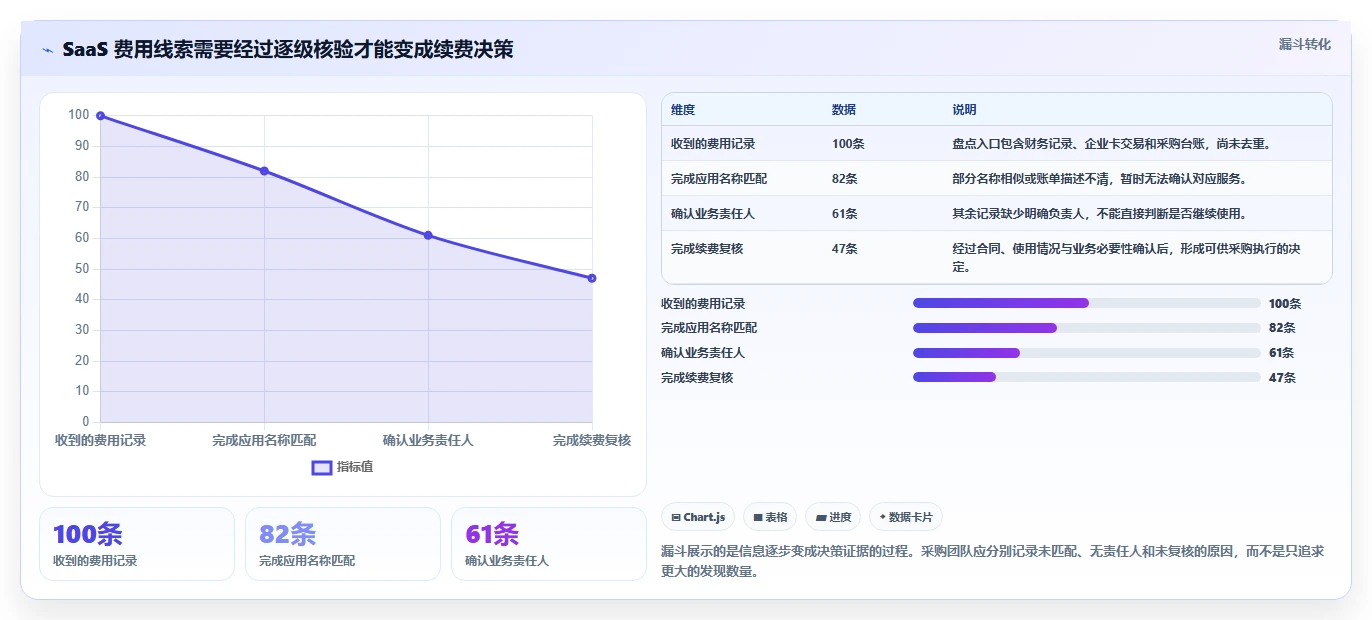The height and width of the screenshot is (620, 1372).
Task: Click the 收到的费用记录 label left of the progress bars
Action: [x=703, y=304]
